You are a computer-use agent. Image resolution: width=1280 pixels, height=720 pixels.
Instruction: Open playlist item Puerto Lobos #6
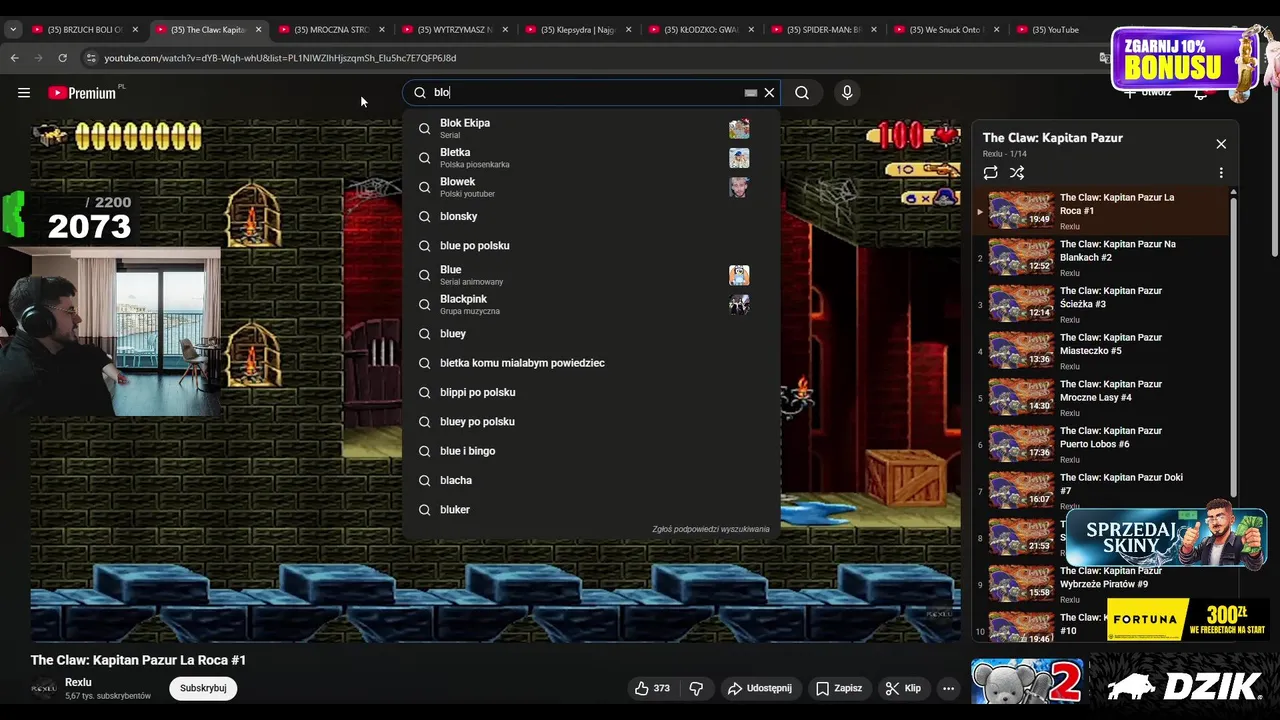coord(1099,444)
